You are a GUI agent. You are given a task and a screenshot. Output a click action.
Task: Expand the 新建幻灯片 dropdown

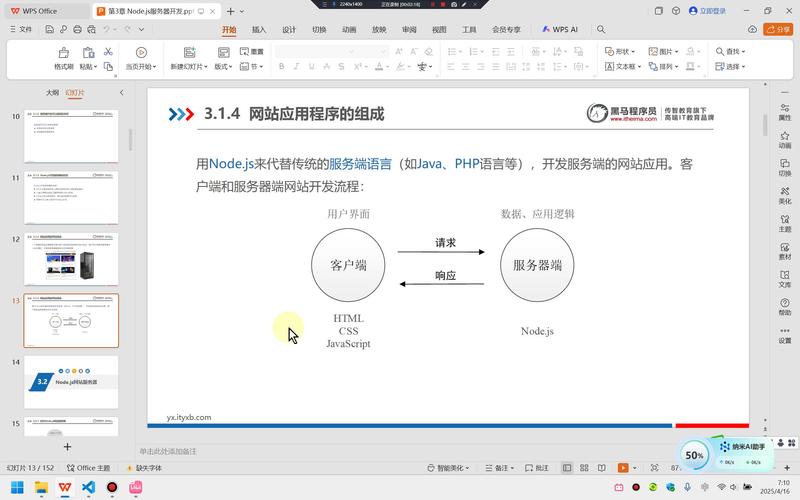pos(188,67)
